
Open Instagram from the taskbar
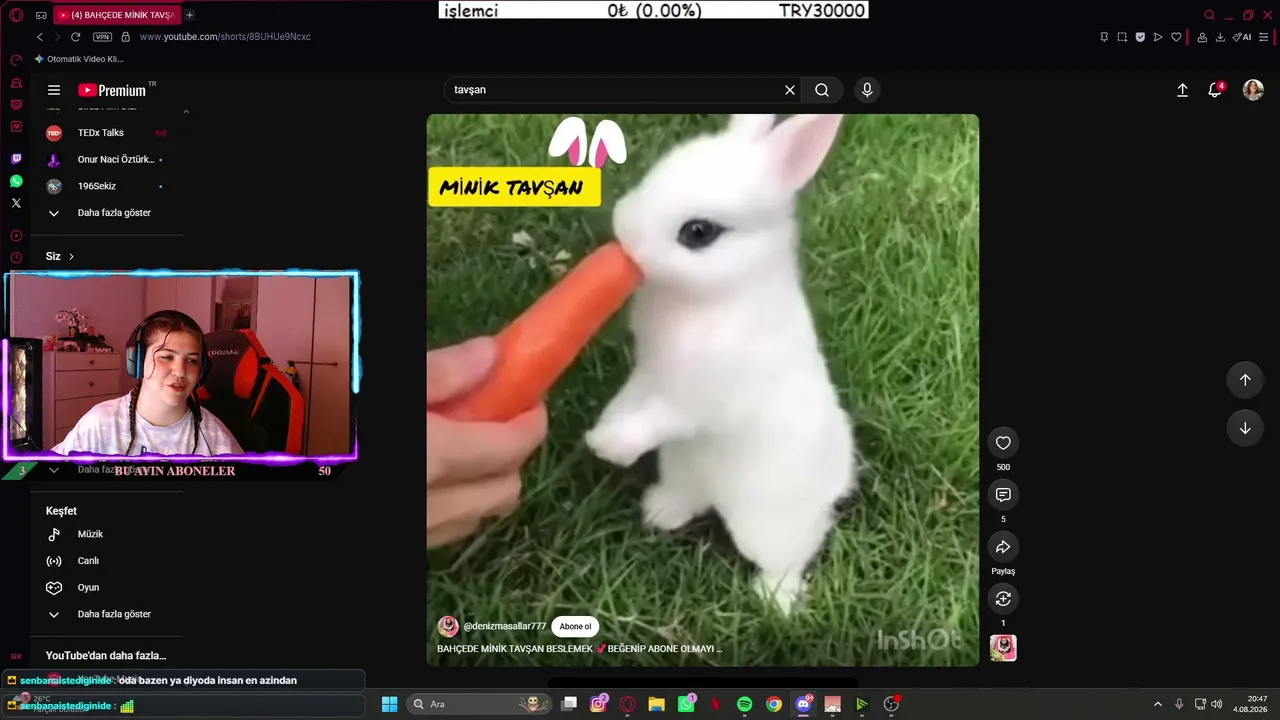598,704
